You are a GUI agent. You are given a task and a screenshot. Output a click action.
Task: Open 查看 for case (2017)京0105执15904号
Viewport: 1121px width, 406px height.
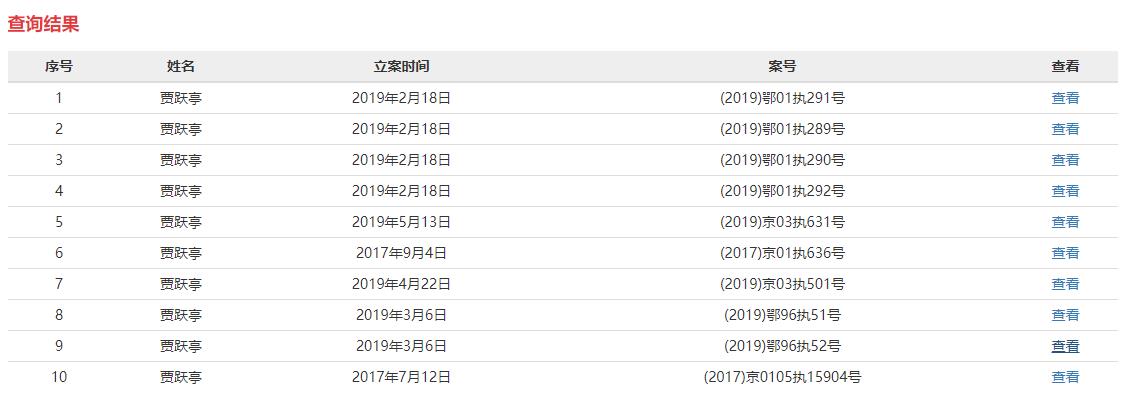1065,377
